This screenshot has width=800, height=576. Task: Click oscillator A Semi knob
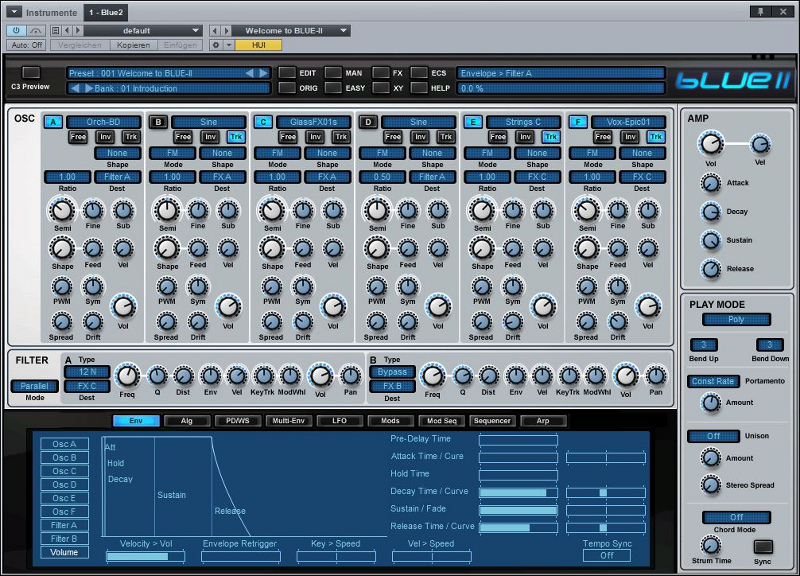click(62, 210)
